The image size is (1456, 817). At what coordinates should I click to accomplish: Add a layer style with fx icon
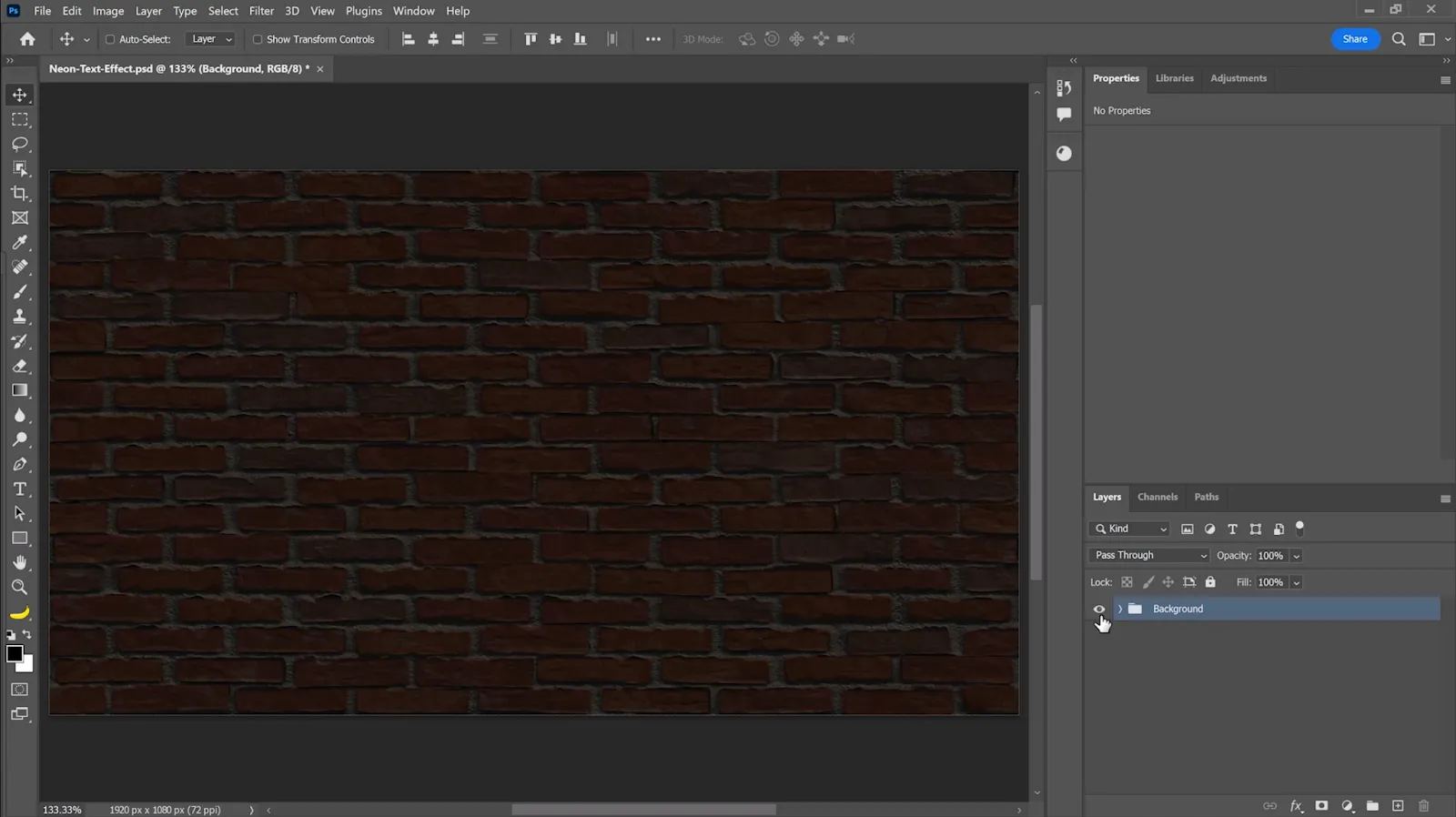pyautogui.click(x=1296, y=806)
